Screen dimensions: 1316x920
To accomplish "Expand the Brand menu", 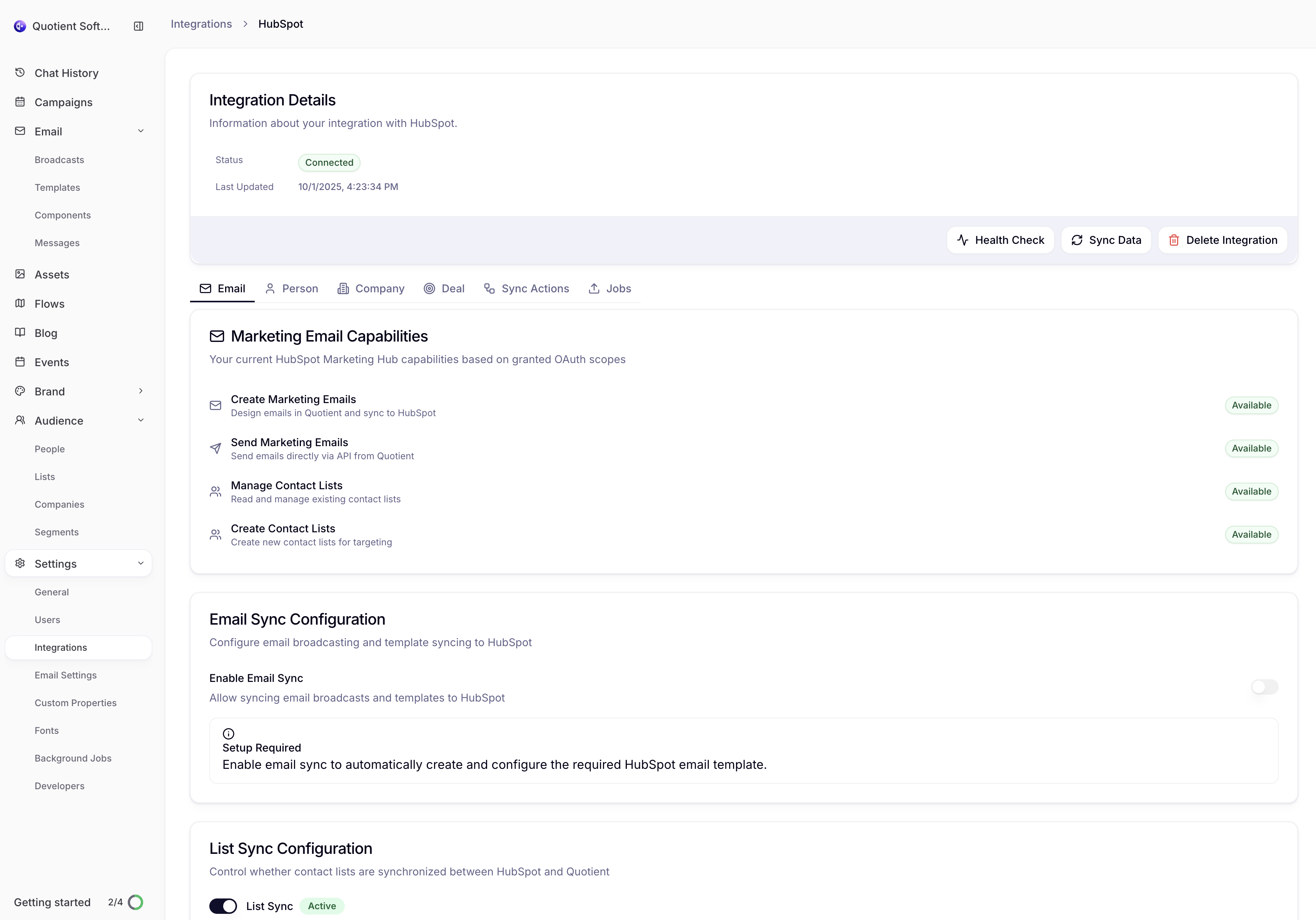I will click(141, 391).
